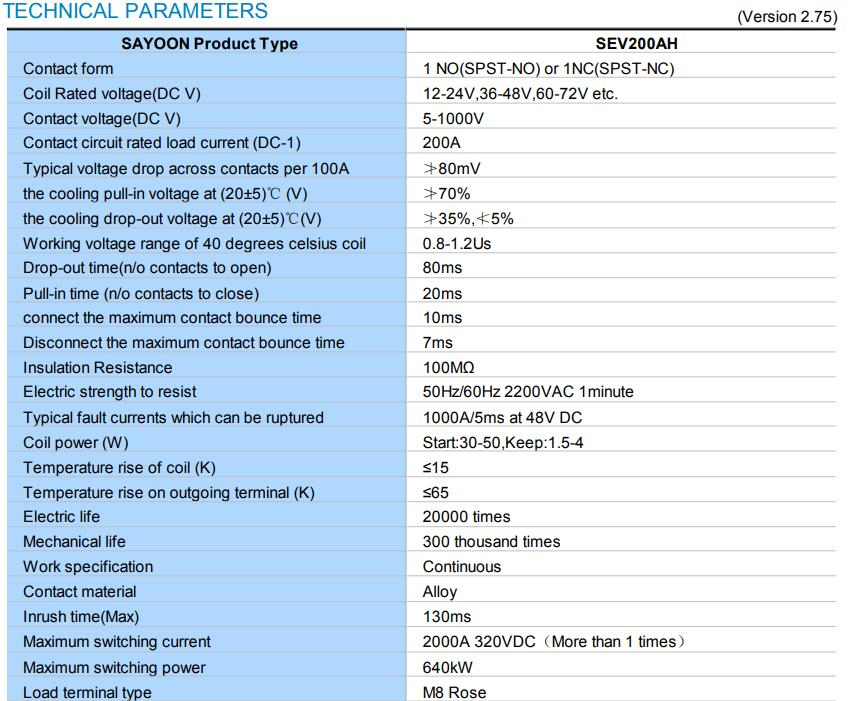Viewport: 853px width, 701px height.
Task: Click the 'Work specification' label
Action: tap(88, 567)
